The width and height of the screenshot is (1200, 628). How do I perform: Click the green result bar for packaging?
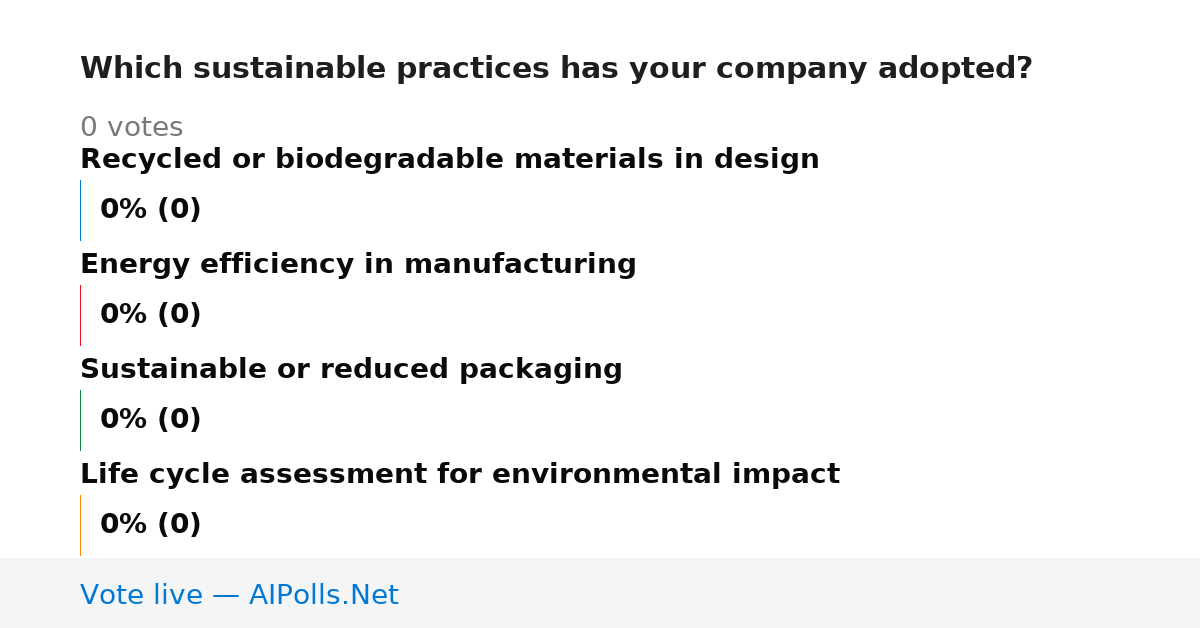(80, 420)
